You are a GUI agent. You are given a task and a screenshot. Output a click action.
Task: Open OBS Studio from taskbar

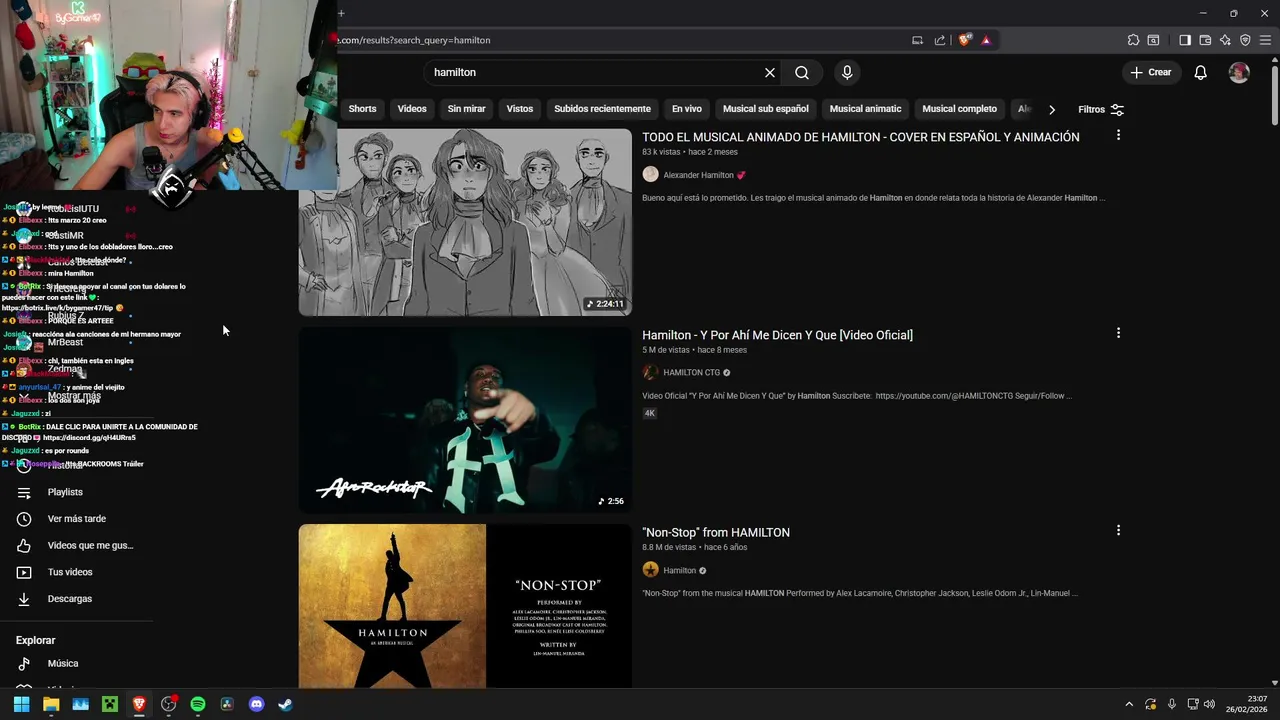pos(168,704)
